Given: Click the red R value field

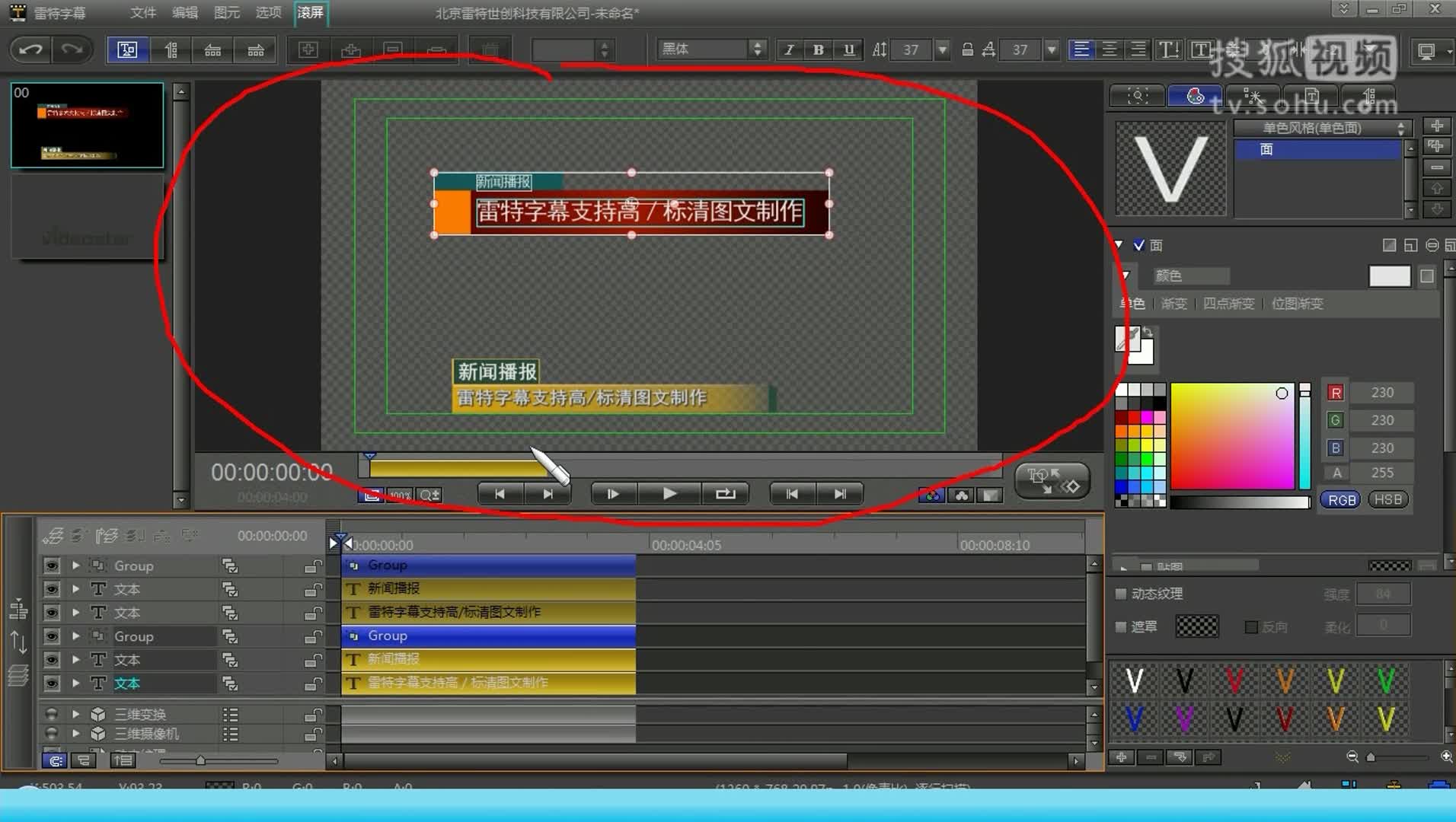Looking at the screenshot, I should tap(1382, 393).
